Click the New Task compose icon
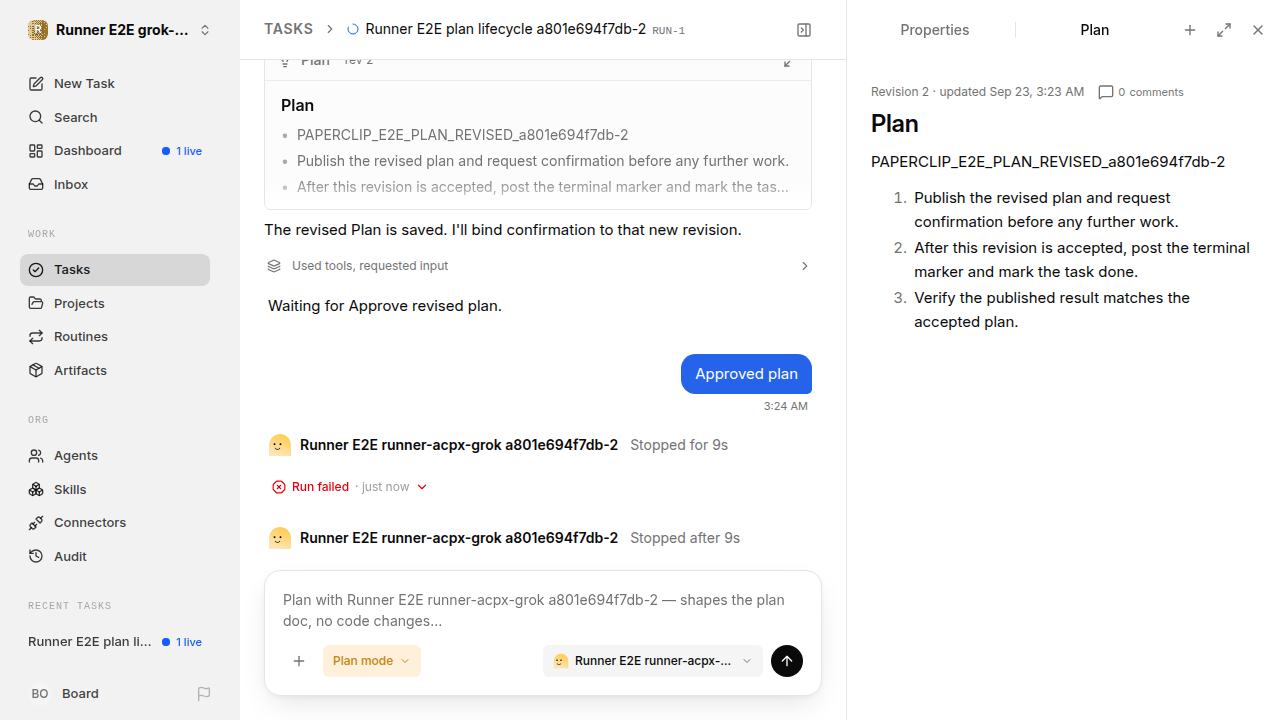Image resolution: width=1280 pixels, height=720 pixels. pos(36,83)
